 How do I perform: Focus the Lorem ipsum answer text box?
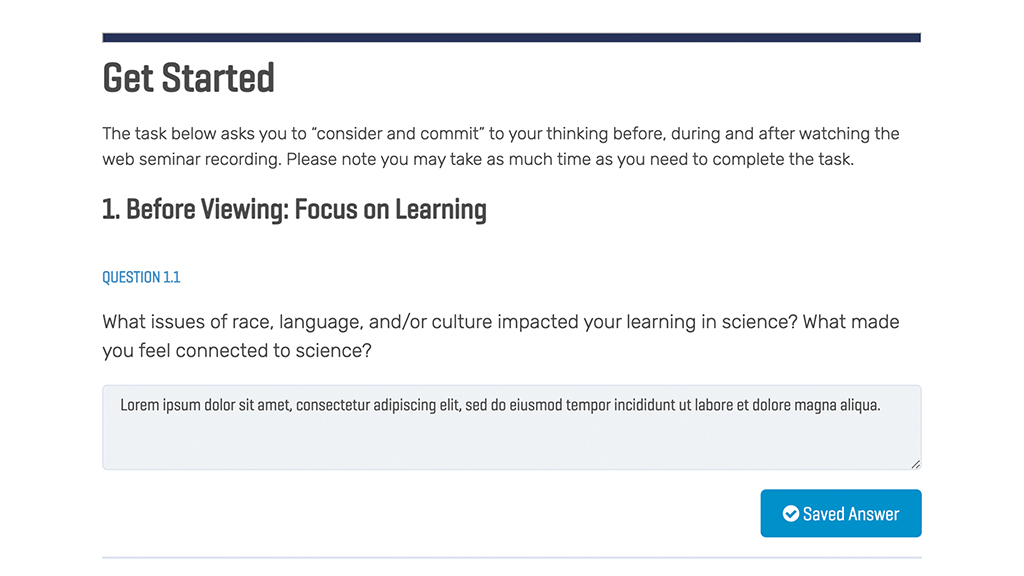[x=511, y=427]
